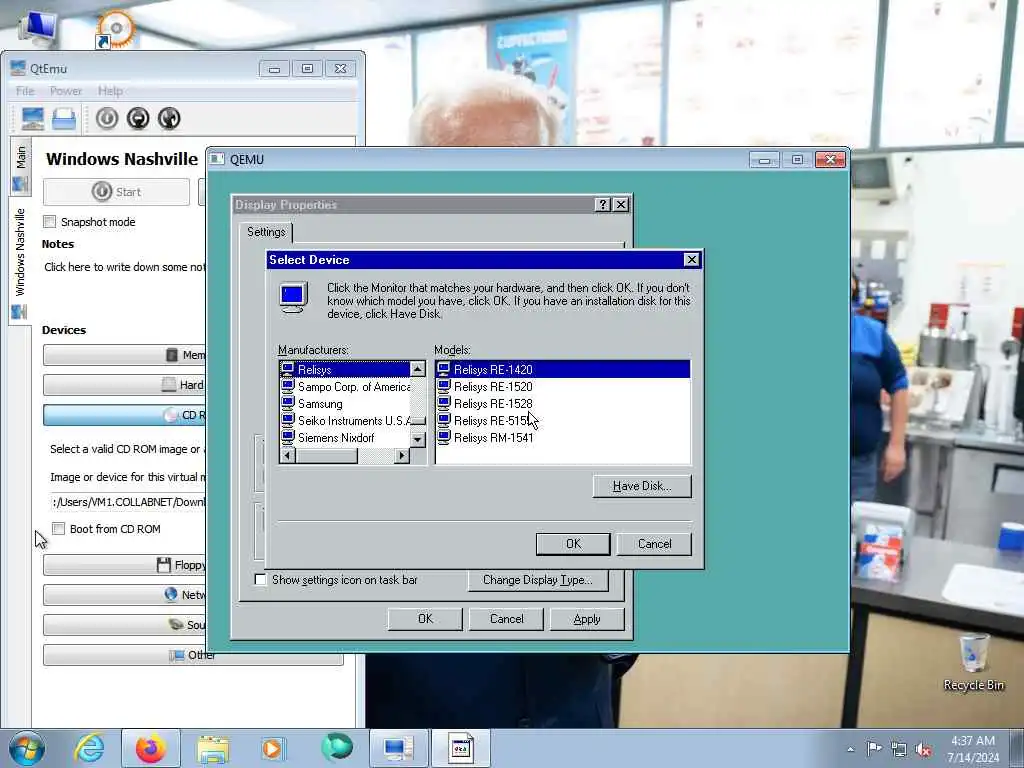1024x768 pixels.
Task: Collapse the CD ROM device section
Action: [x=124, y=415]
